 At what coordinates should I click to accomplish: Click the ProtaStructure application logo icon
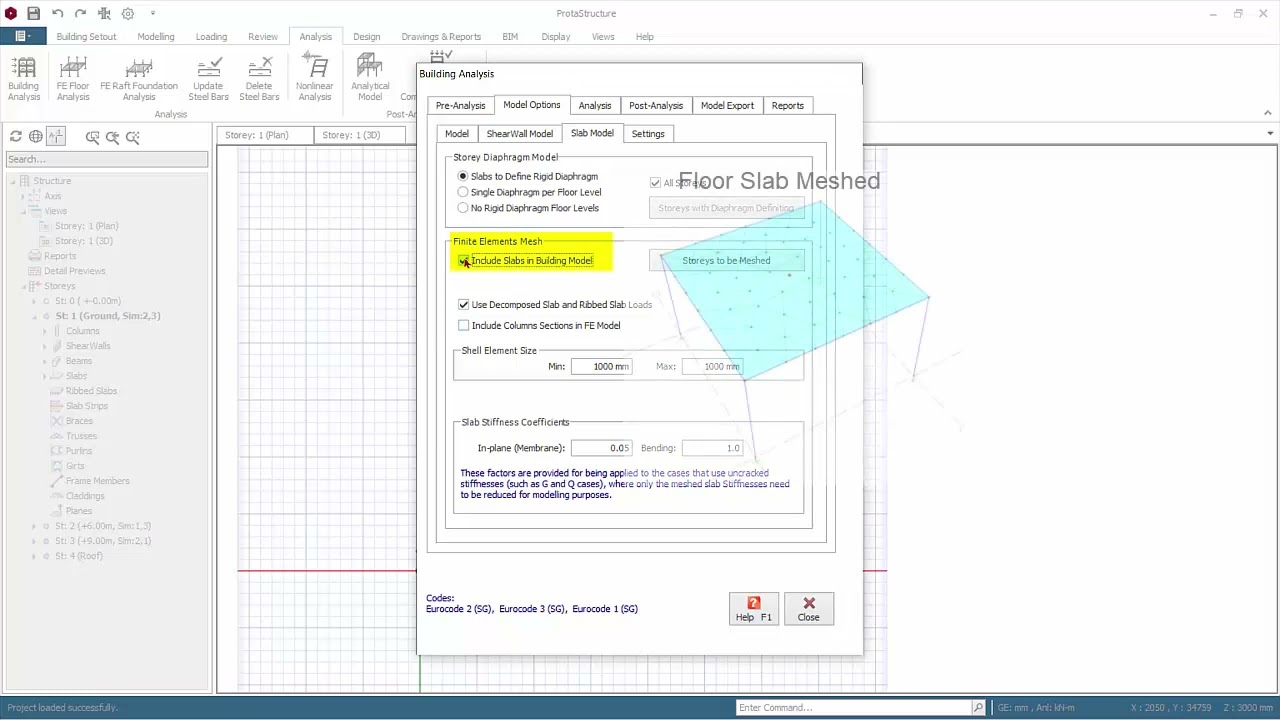coord(10,13)
